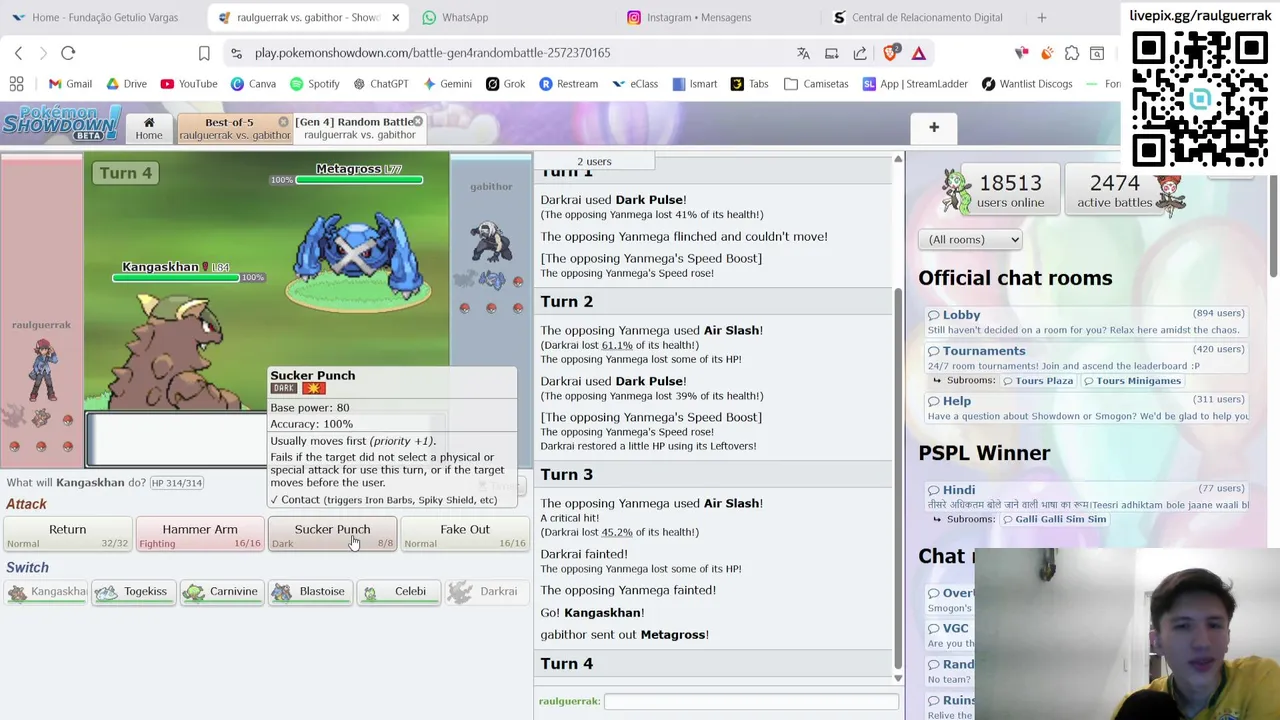1280x720 pixels.
Task: Switch to Carnivine
Action: click(221, 592)
